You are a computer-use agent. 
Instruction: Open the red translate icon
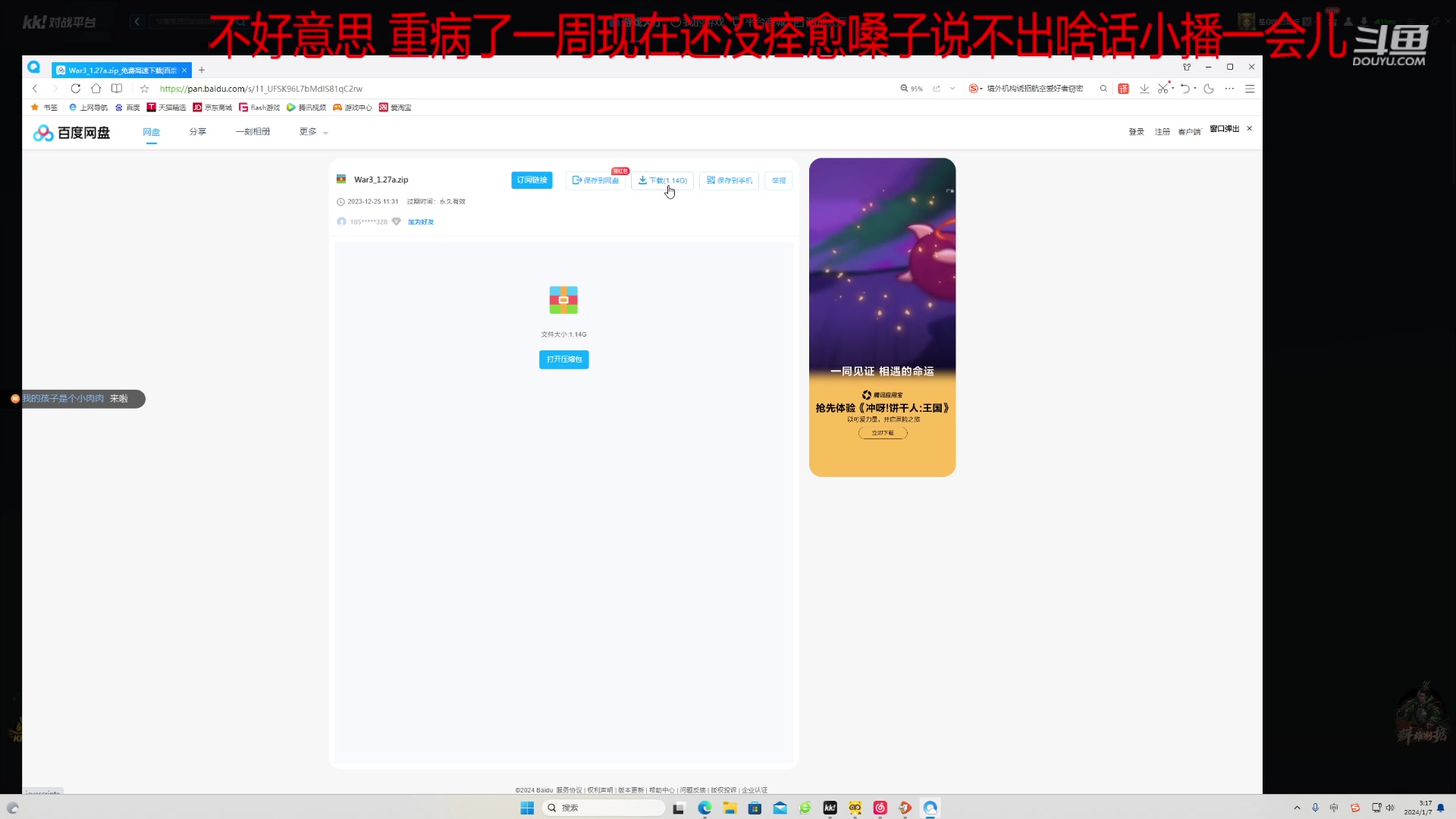tap(1124, 89)
